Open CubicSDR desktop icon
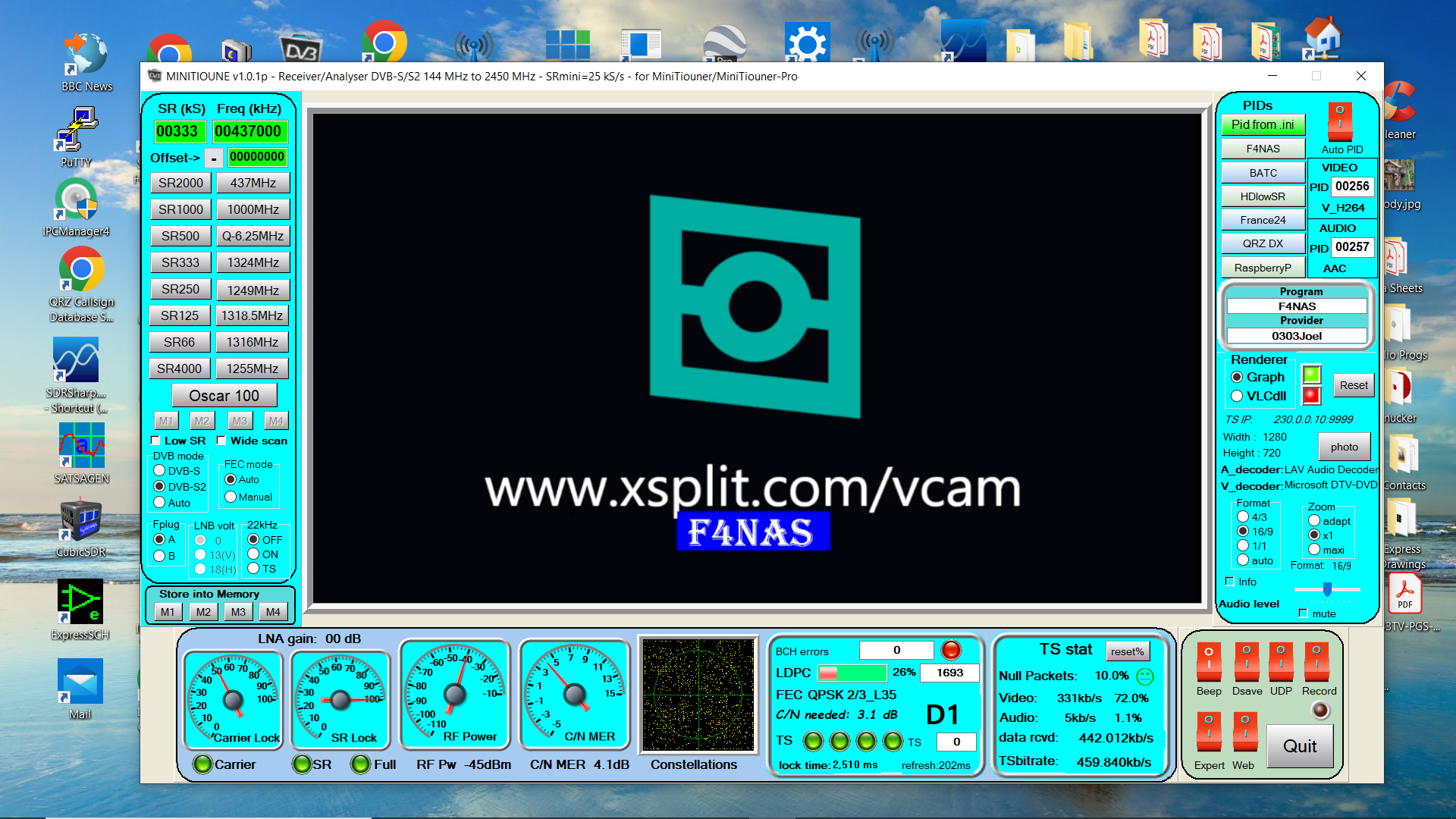1456x819 pixels. (81, 529)
